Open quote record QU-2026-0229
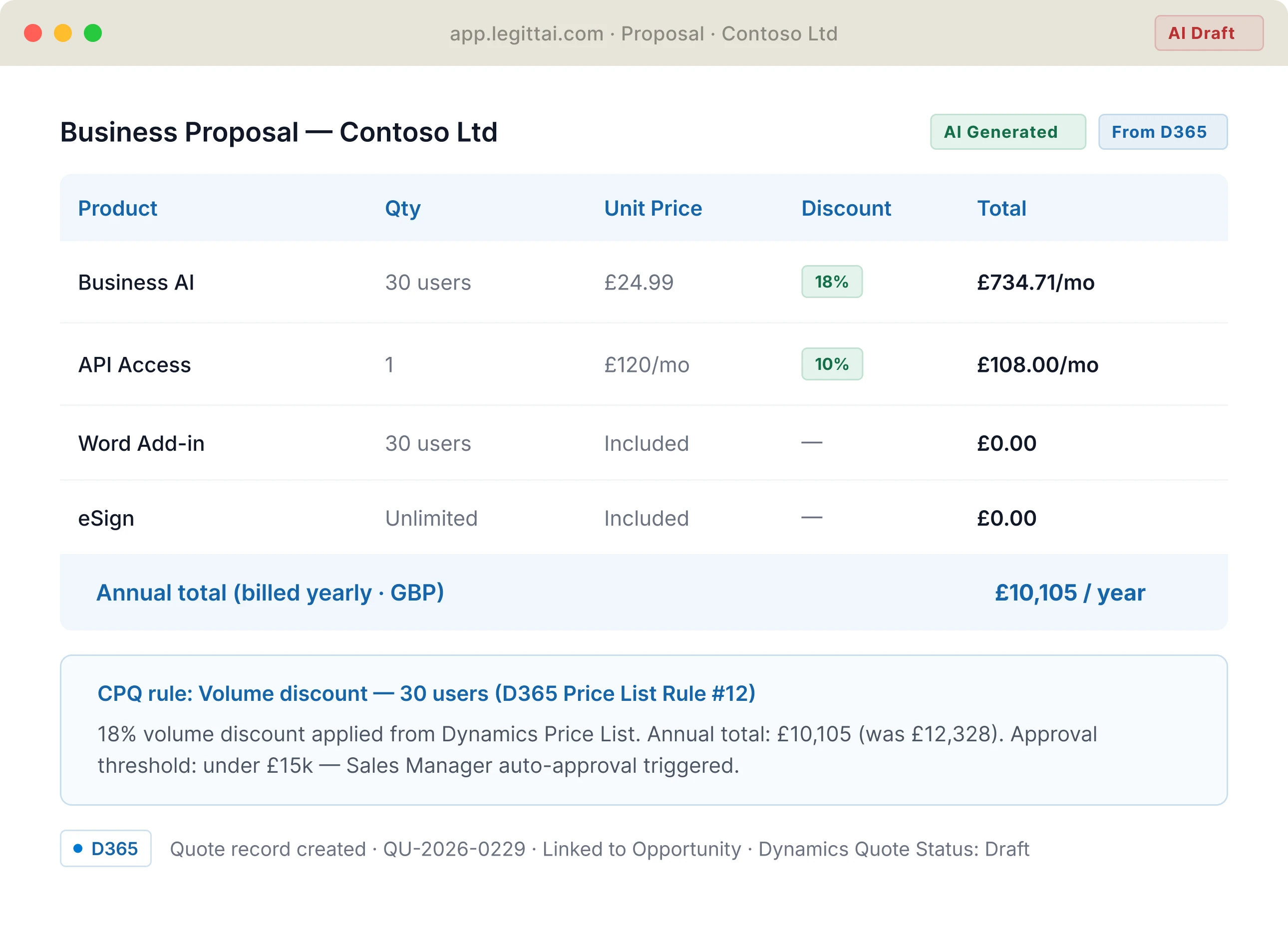Viewport: 1288px width, 927px height. pyautogui.click(x=454, y=848)
